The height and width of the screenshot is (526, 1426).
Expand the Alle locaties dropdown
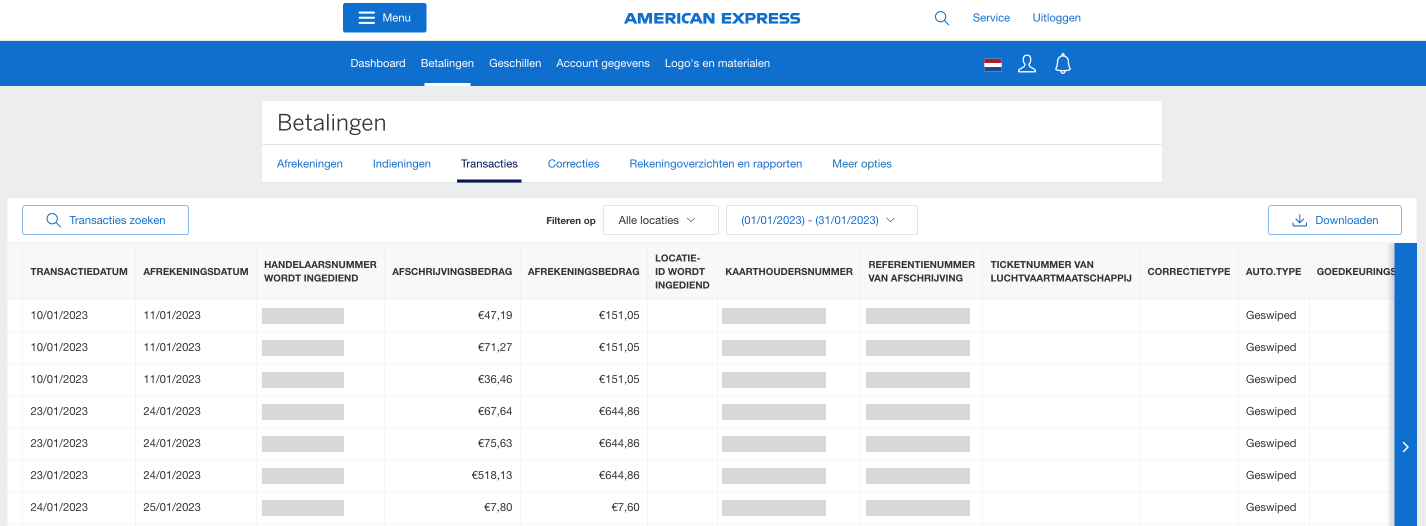(x=661, y=220)
